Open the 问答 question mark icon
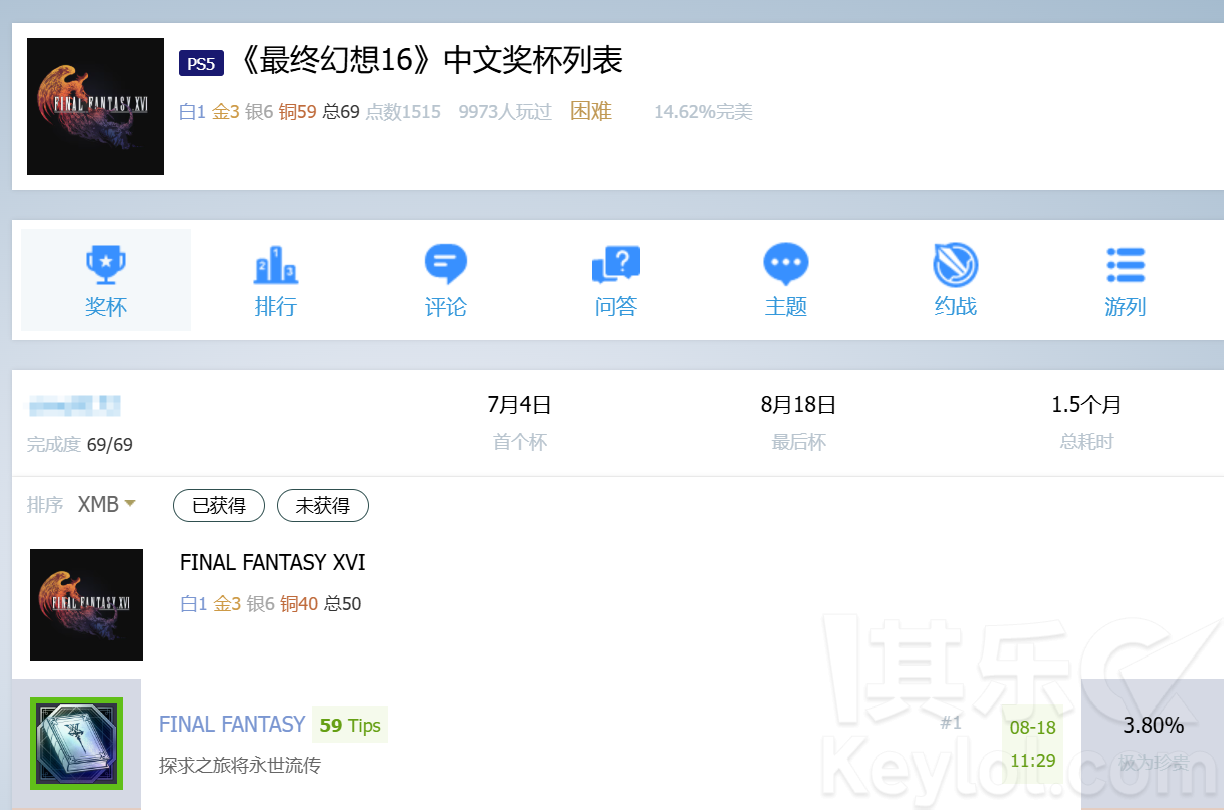The width and height of the screenshot is (1224, 810). [x=616, y=265]
